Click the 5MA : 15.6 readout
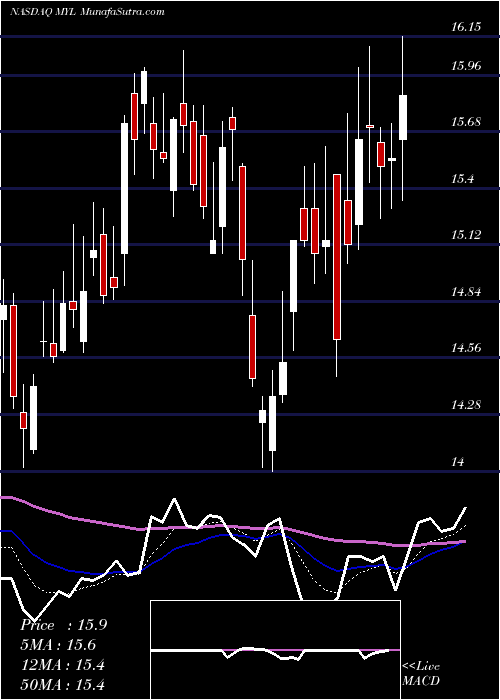500x700 pixels. pos(58,645)
